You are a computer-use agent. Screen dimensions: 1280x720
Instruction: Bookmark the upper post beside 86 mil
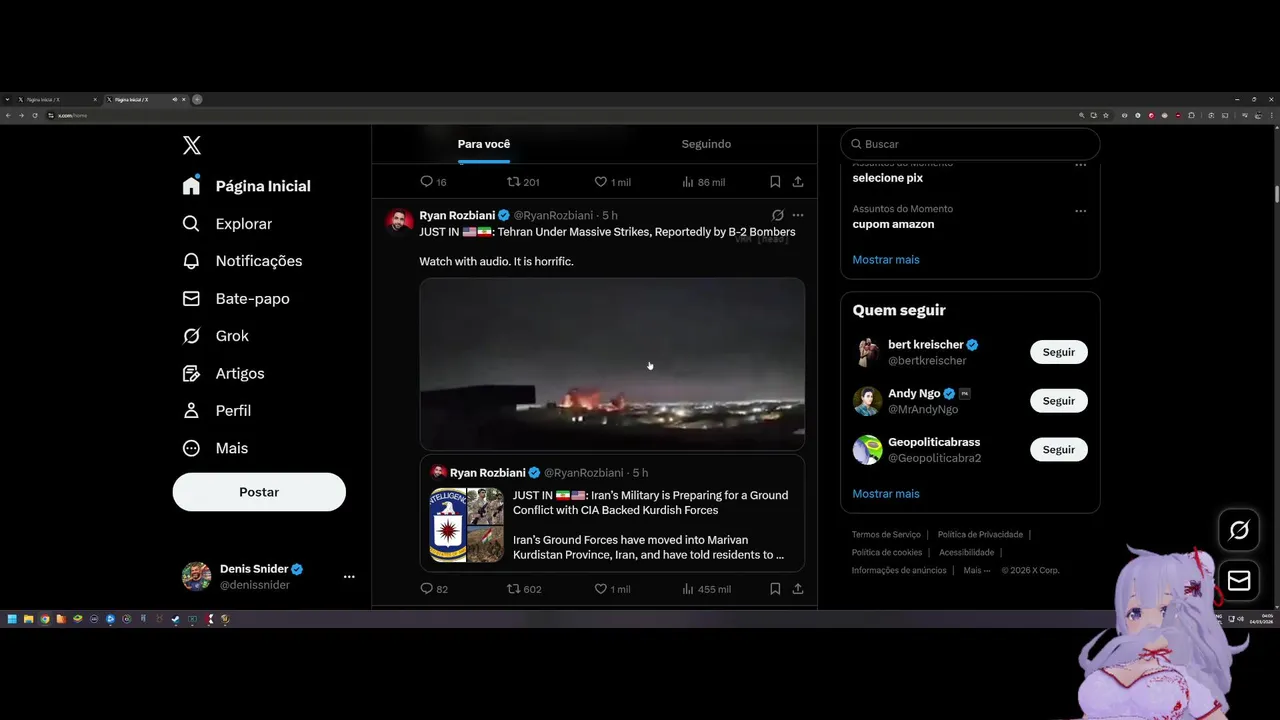pyautogui.click(x=775, y=182)
